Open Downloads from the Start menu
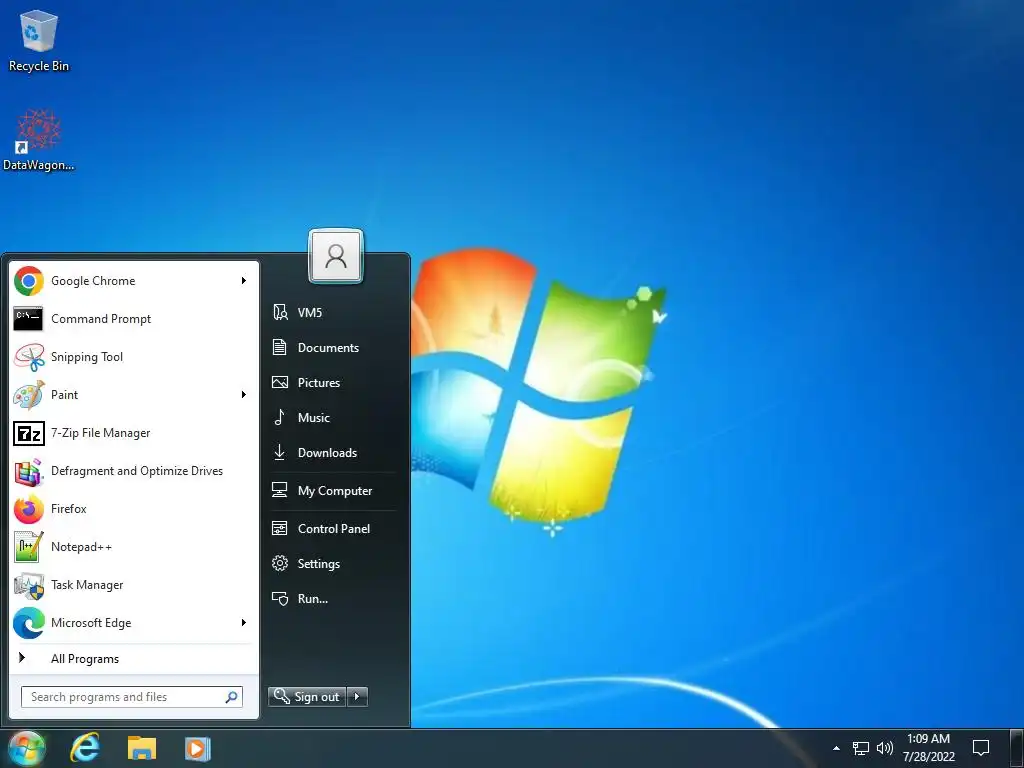Image resolution: width=1024 pixels, height=768 pixels. pyautogui.click(x=334, y=453)
